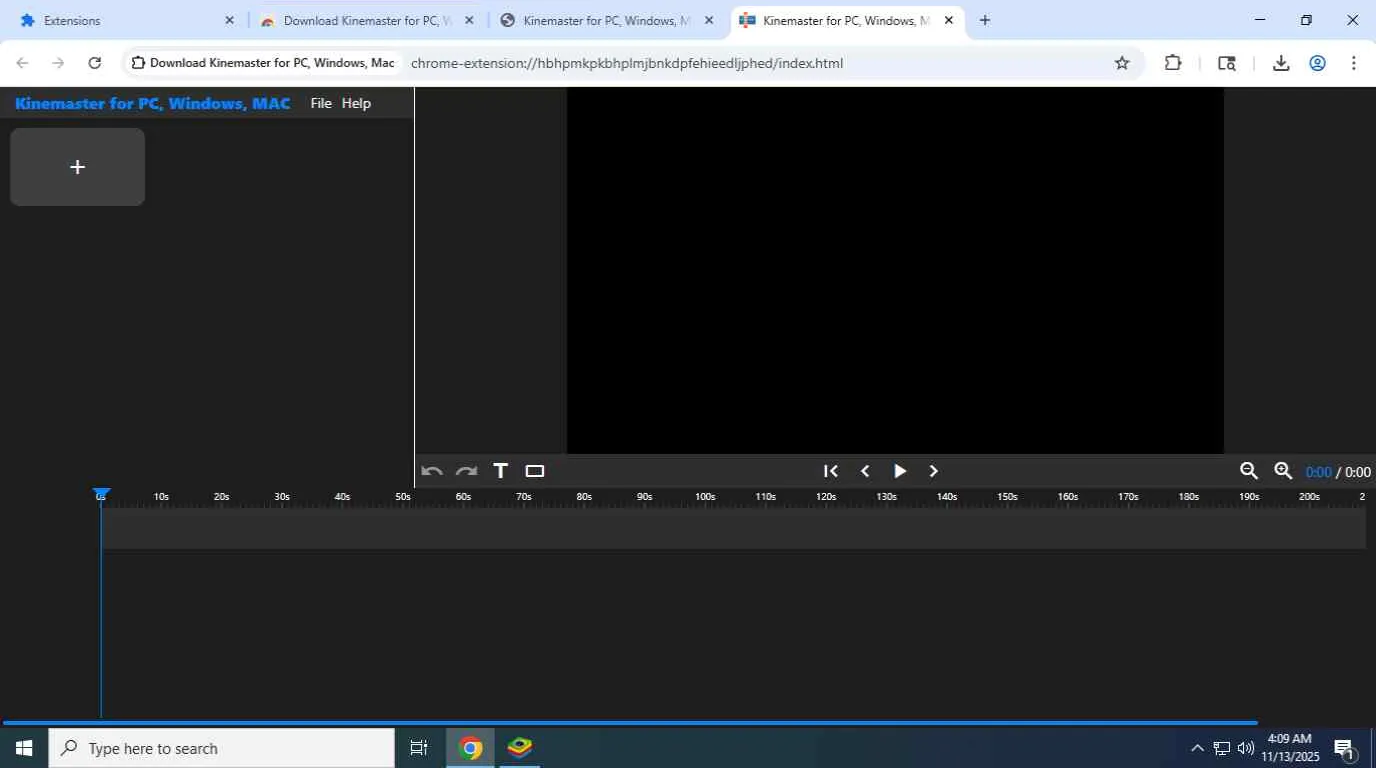Screen dimensions: 1376x768
Task: Open Windows Task View
Action: (419, 748)
